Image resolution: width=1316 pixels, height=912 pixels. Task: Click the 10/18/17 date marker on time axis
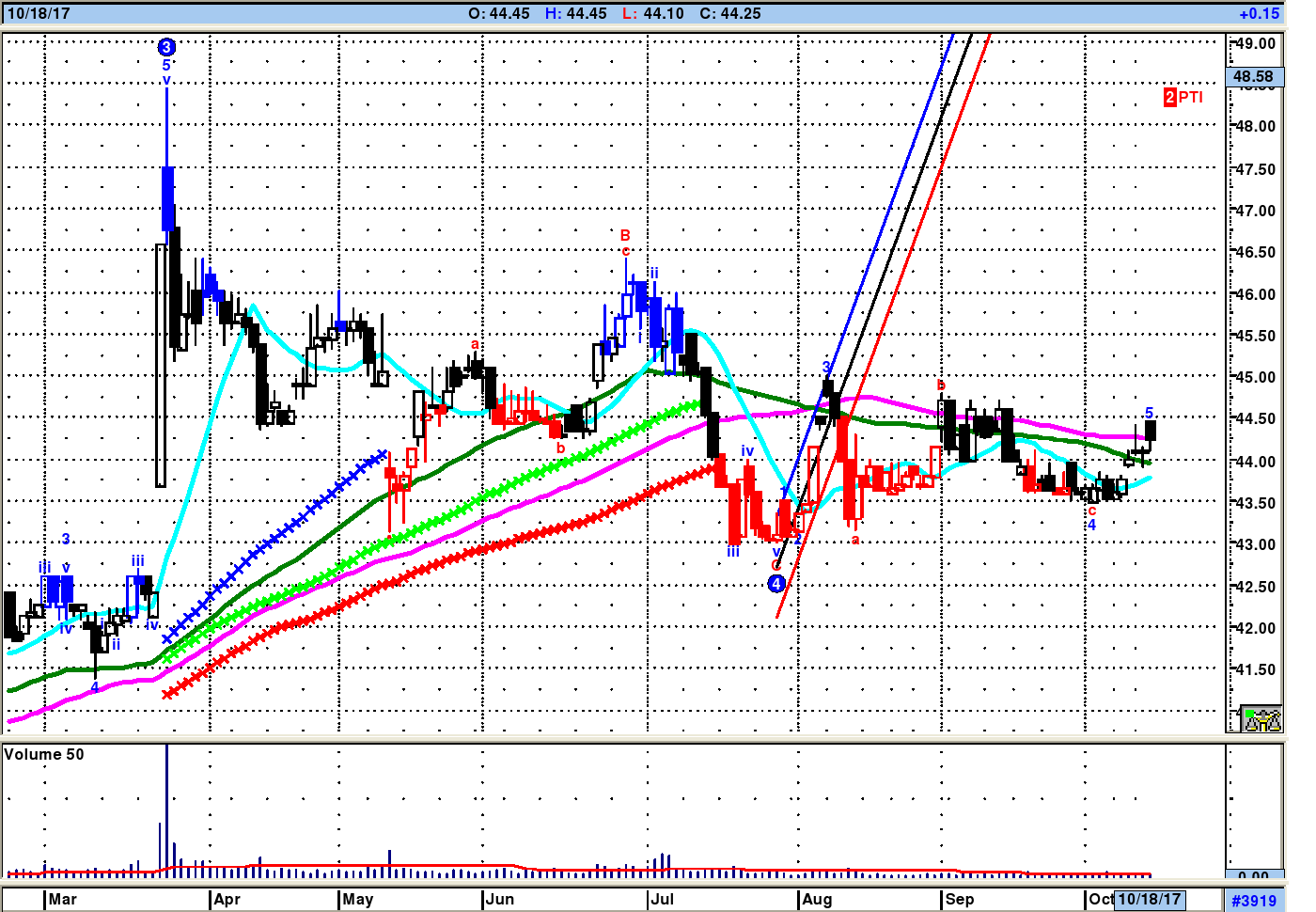(x=1149, y=899)
